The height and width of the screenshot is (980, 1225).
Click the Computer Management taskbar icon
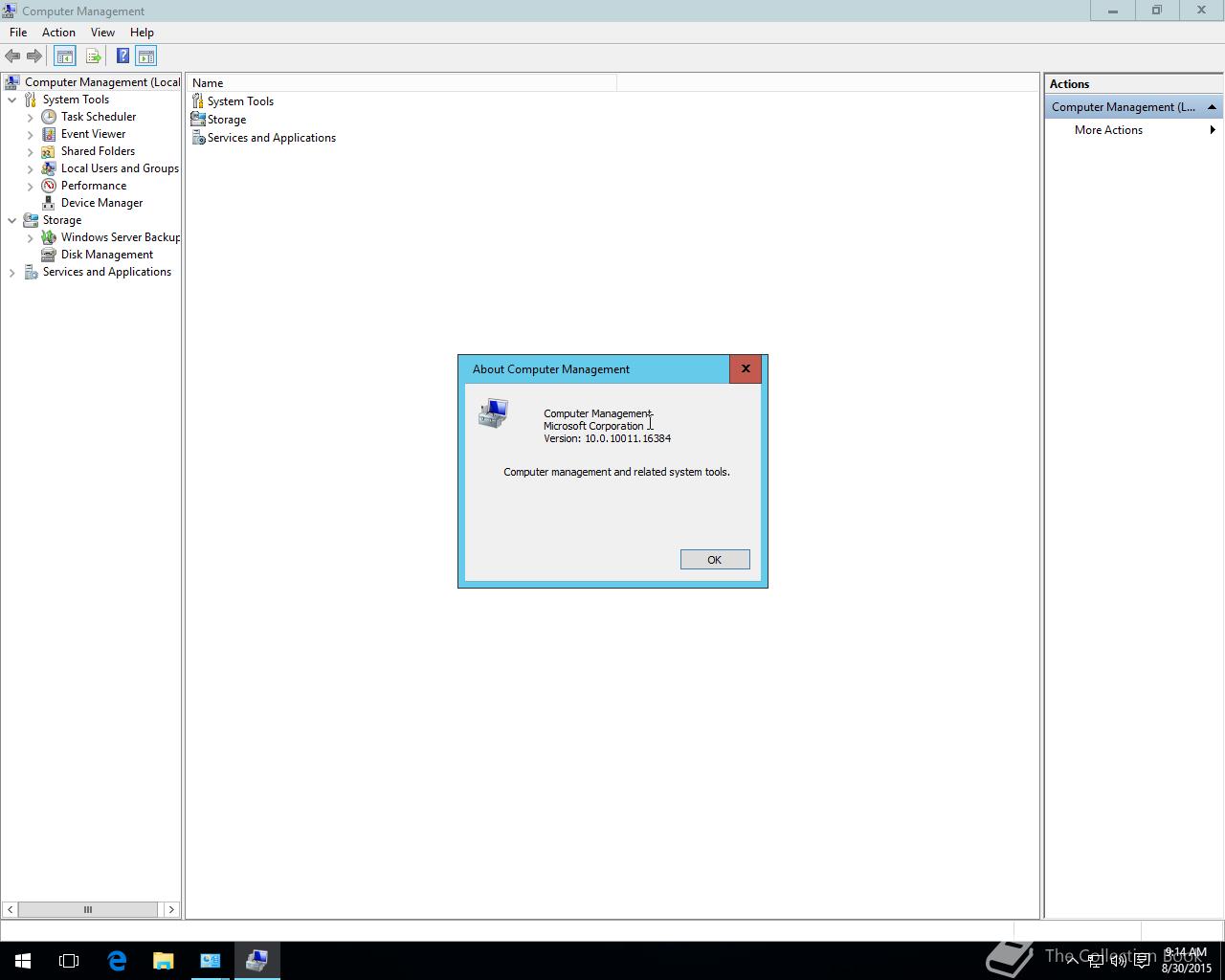click(x=256, y=961)
